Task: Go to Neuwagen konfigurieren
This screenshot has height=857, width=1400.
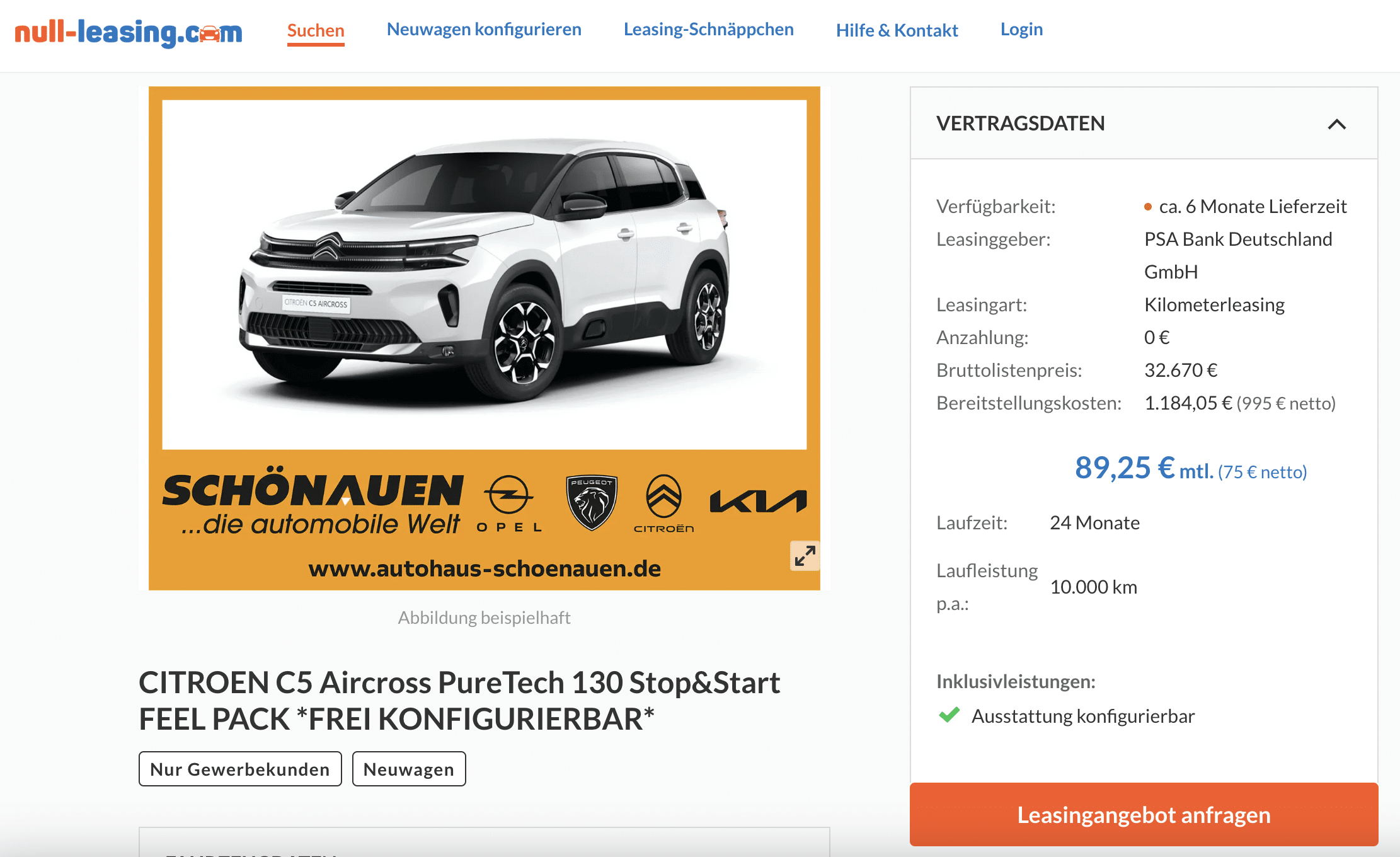Action: click(484, 29)
